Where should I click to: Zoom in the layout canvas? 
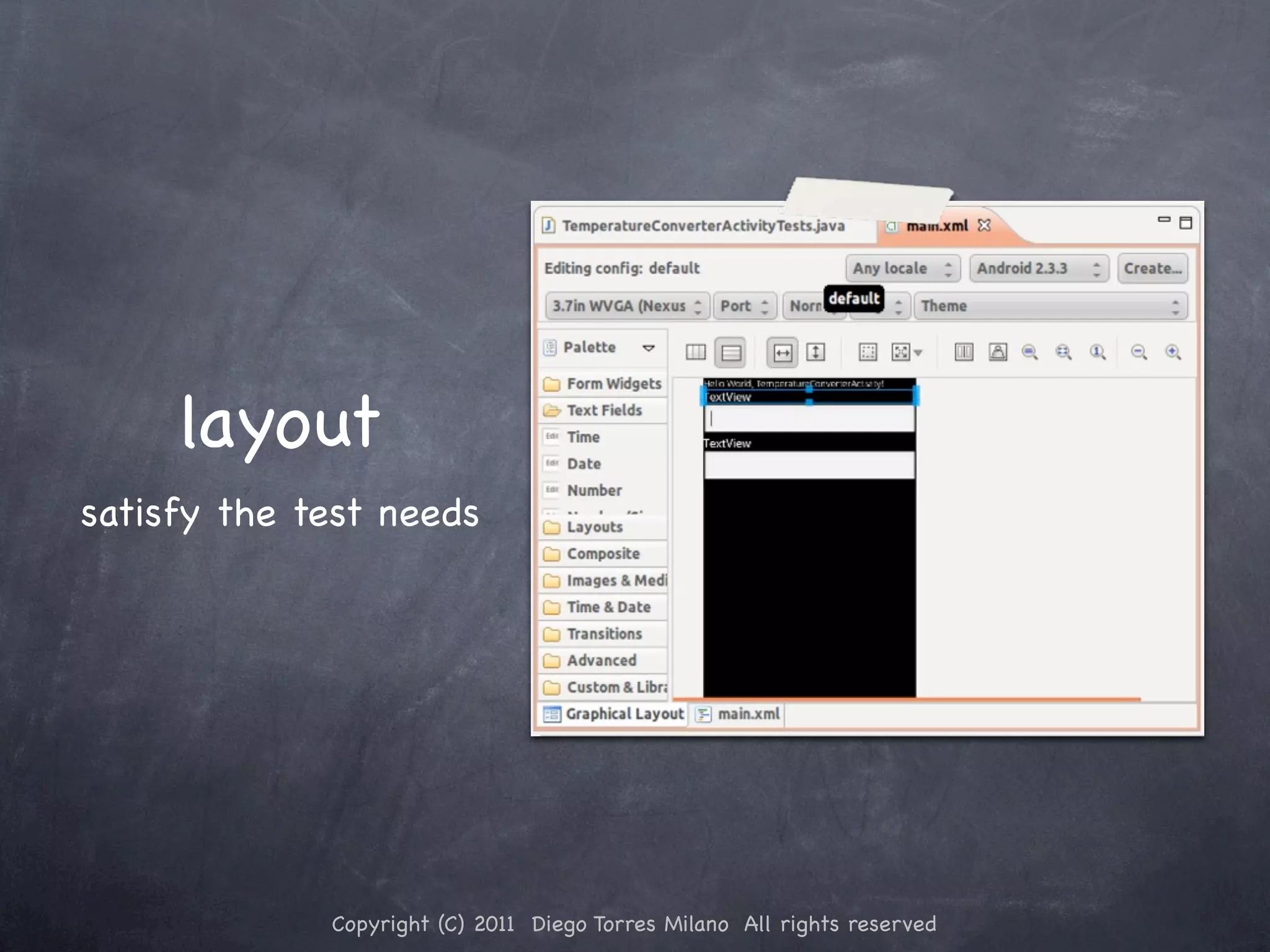tap(1173, 353)
